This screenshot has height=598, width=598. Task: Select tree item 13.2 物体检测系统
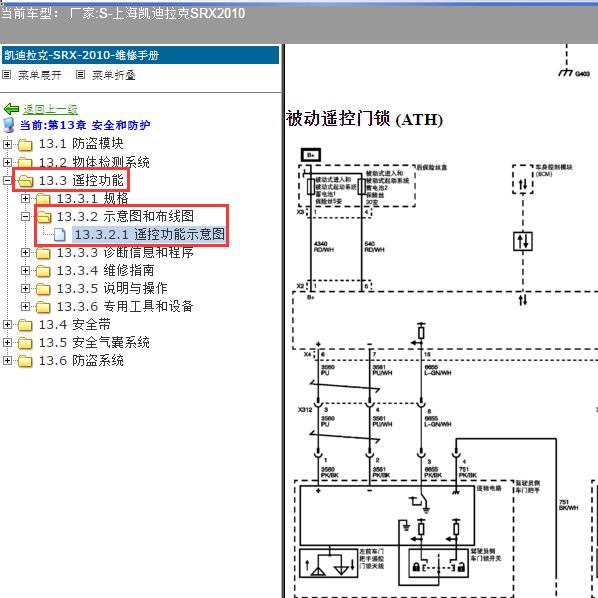pyautogui.click(x=94, y=162)
